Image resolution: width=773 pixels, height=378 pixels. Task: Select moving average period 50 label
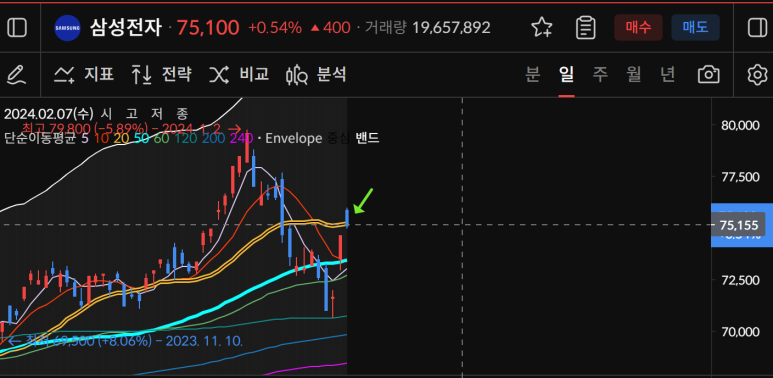(x=141, y=138)
